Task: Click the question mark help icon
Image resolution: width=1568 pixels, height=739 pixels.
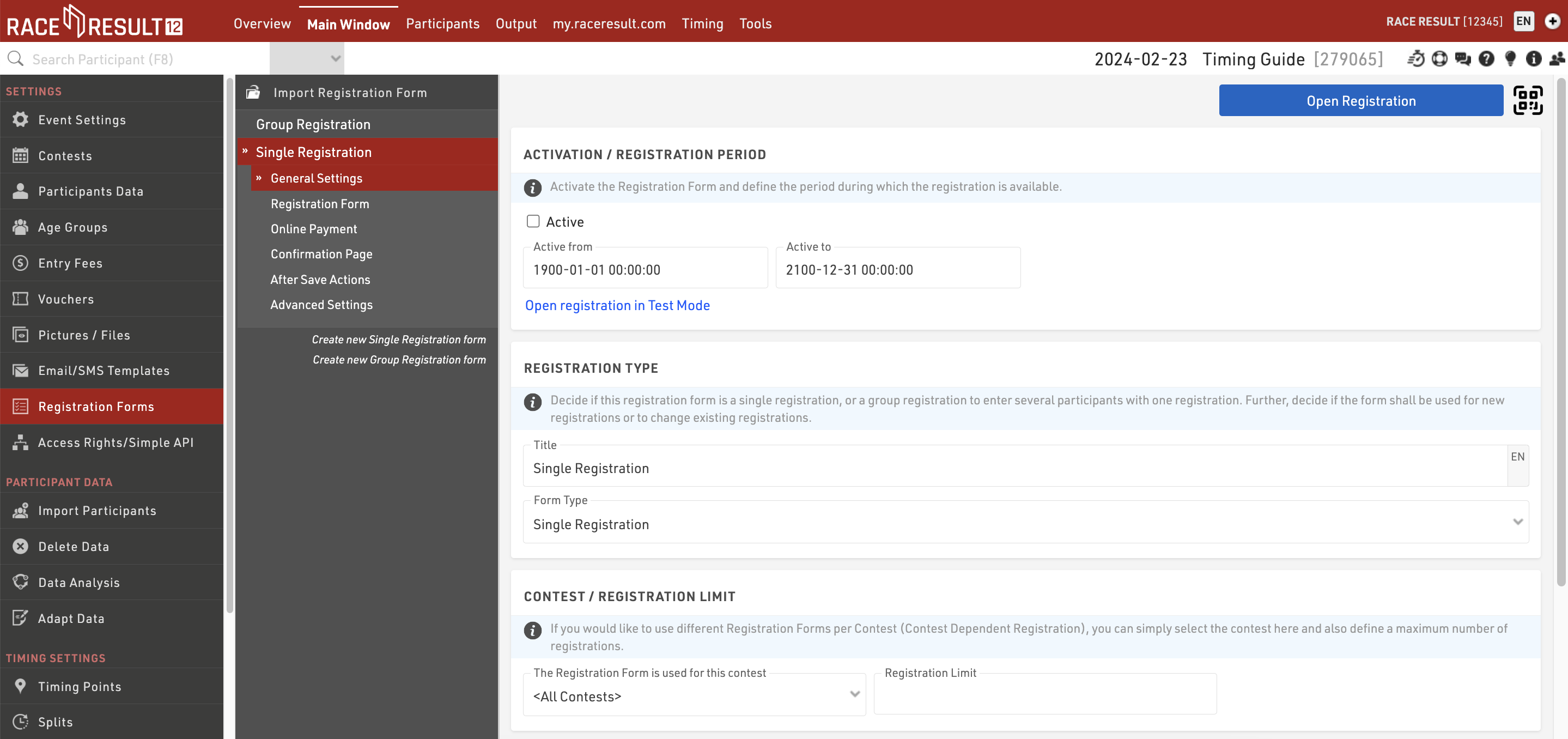Action: point(1486,58)
